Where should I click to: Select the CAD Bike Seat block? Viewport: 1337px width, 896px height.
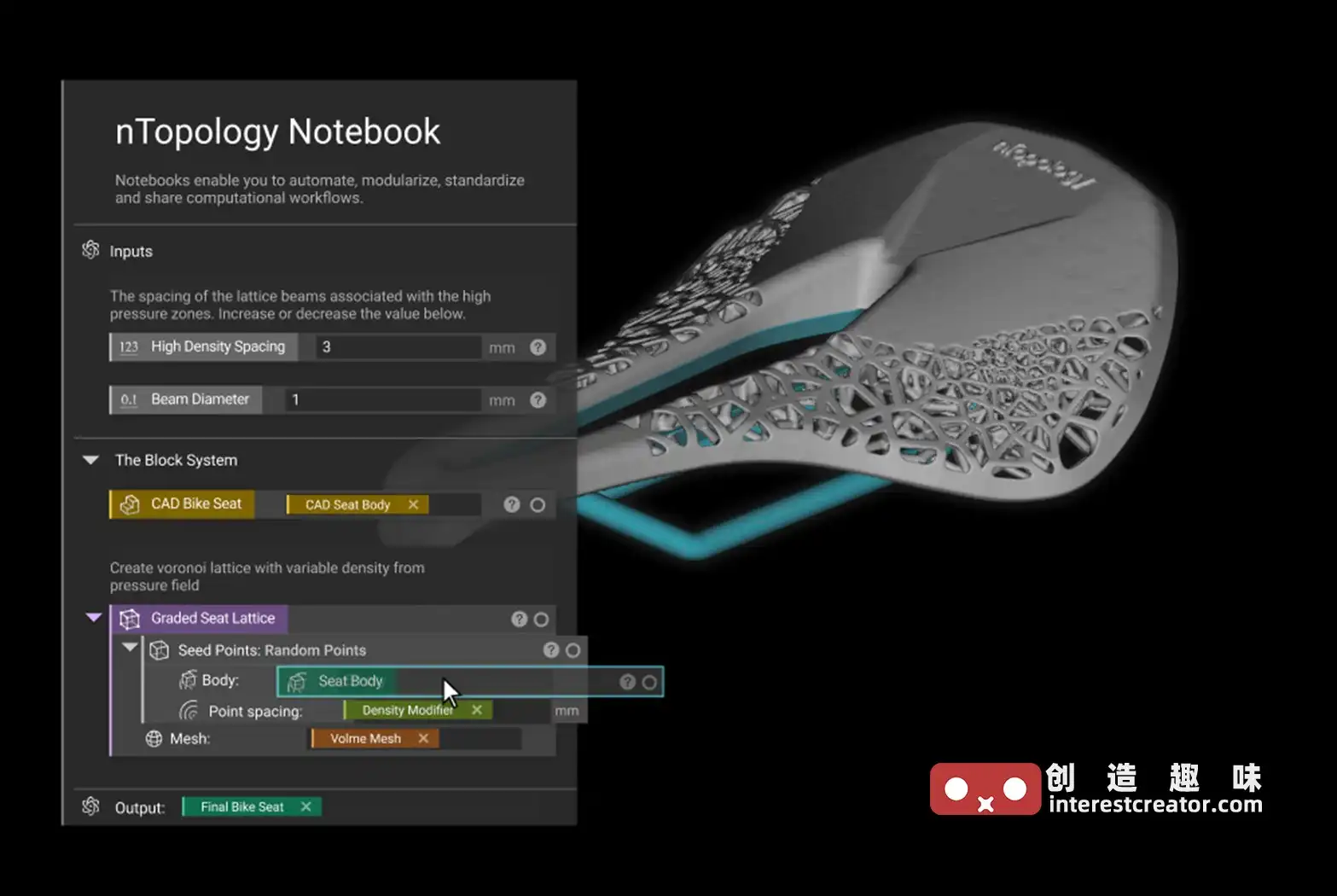click(182, 504)
